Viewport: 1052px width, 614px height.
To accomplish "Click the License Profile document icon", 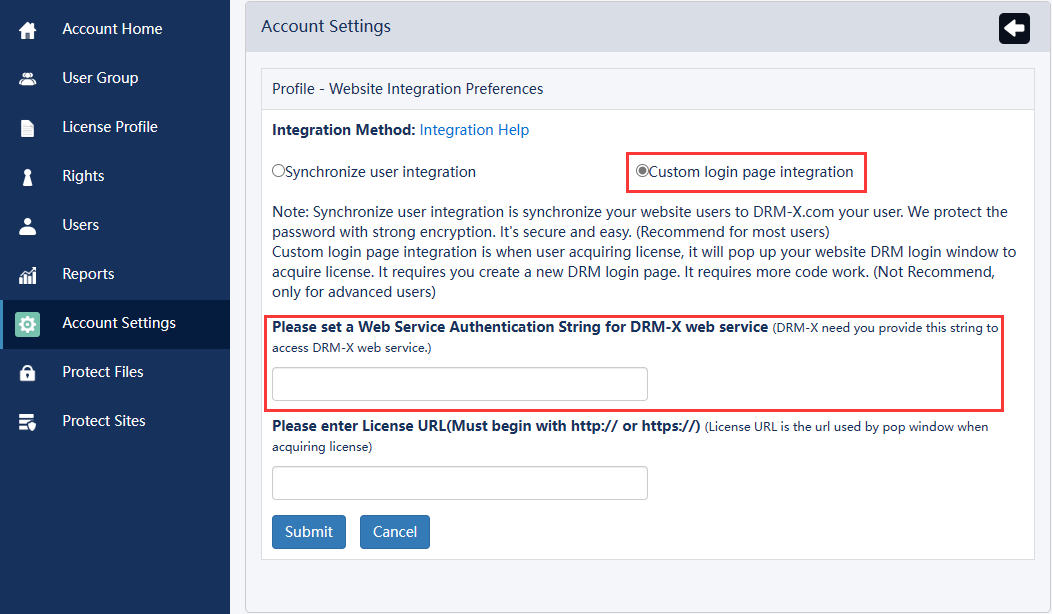I will (x=28, y=128).
